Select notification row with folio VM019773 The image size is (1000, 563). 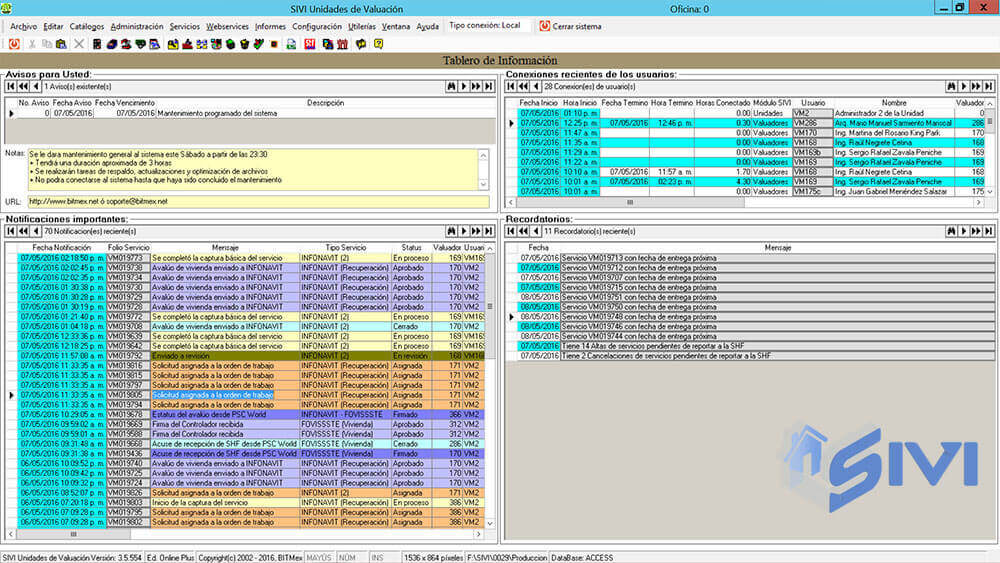[x=251, y=258]
